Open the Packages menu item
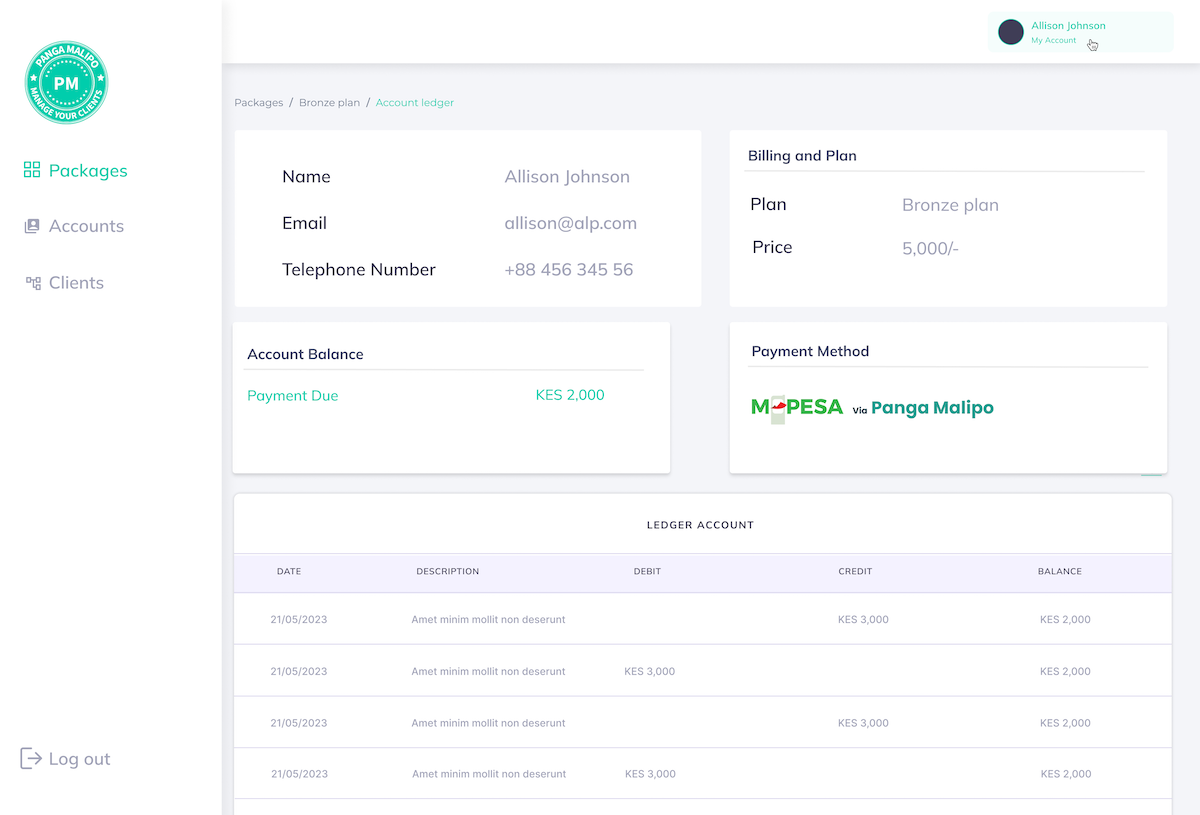Viewport: 1200px width, 815px height. pyautogui.click(x=88, y=171)
